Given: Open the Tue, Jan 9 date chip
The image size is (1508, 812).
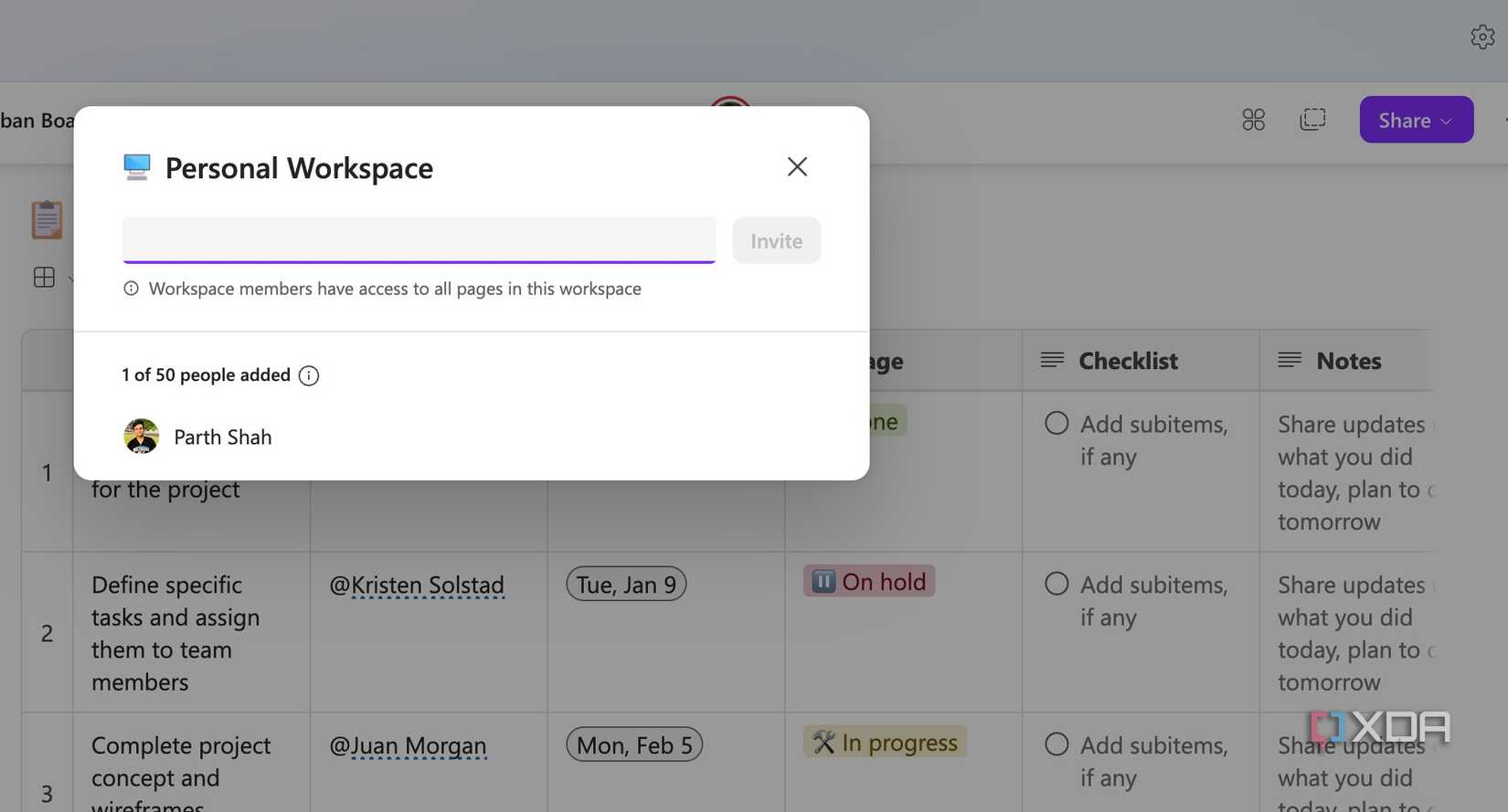Looking at the screenshot, I should [x=626, y=585].
